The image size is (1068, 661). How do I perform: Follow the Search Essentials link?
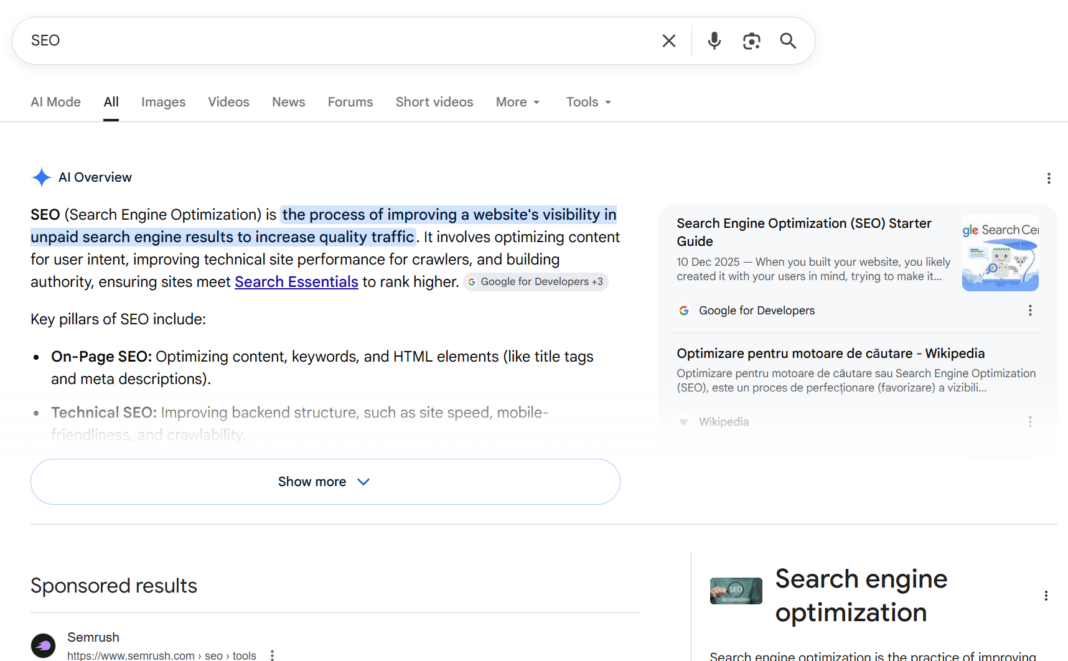296,282
